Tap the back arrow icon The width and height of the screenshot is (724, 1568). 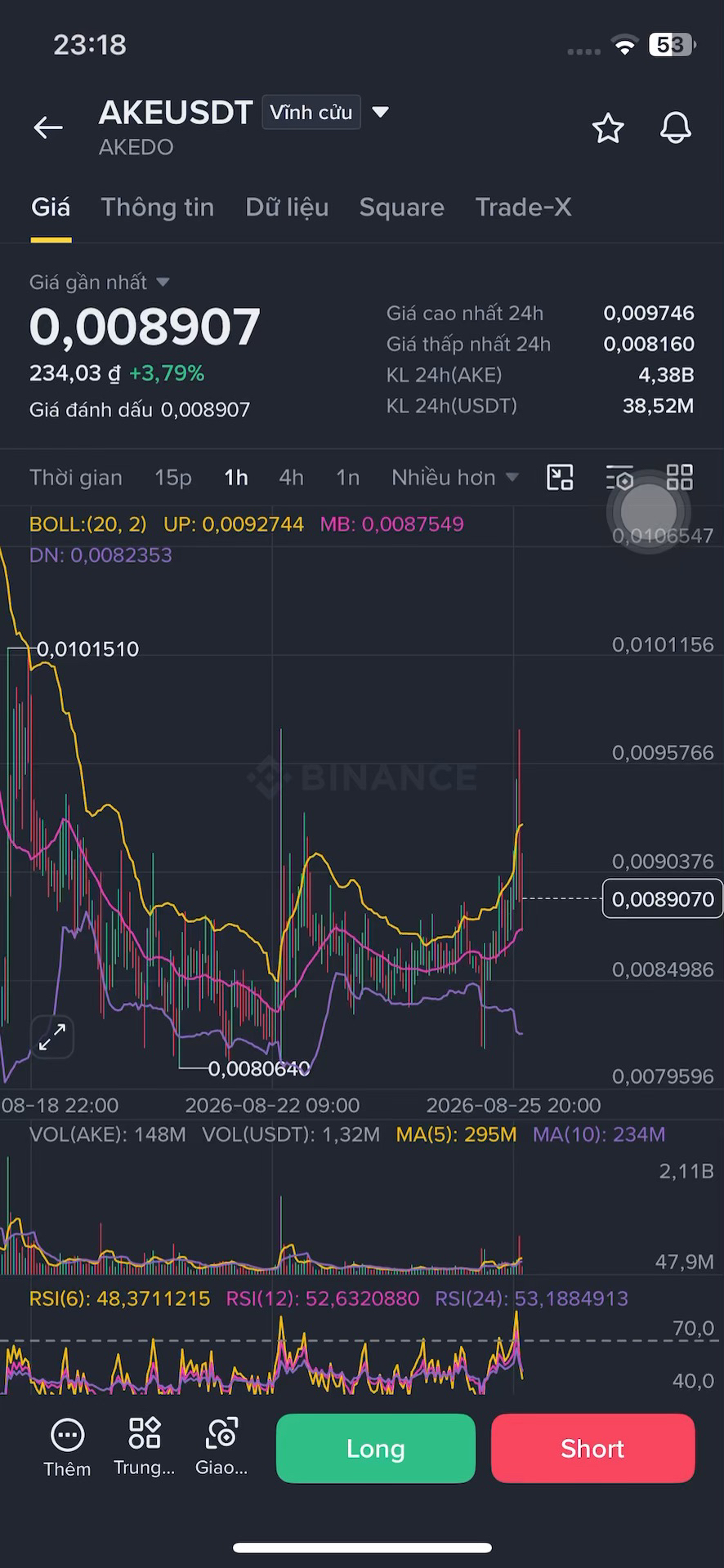(48, 127)
